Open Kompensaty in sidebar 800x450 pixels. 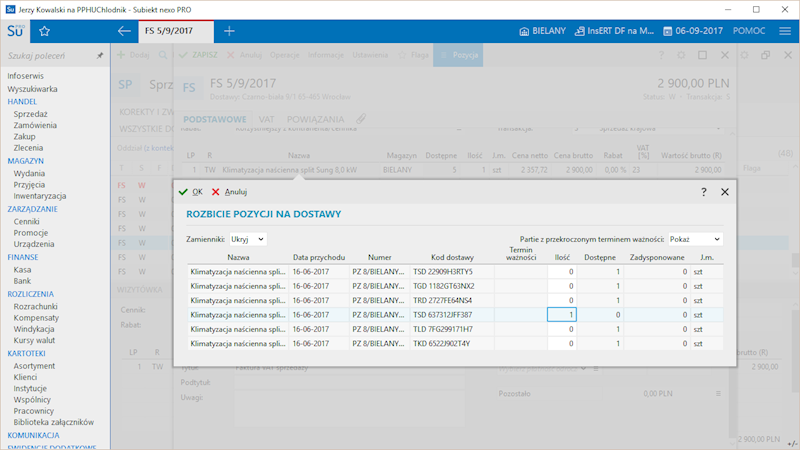click(x=36, y=317)
